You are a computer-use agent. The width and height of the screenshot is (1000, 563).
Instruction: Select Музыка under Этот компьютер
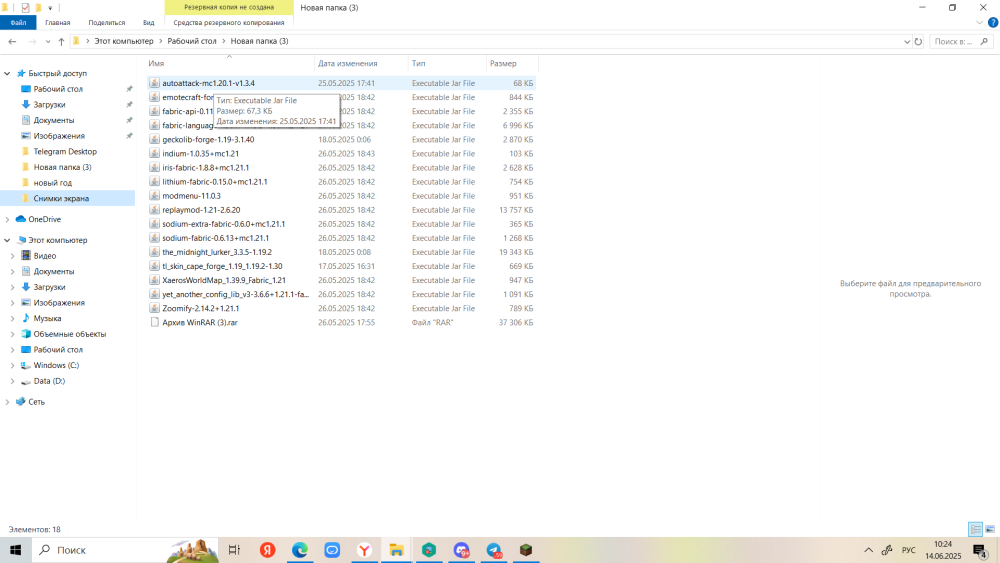[47, 318]
